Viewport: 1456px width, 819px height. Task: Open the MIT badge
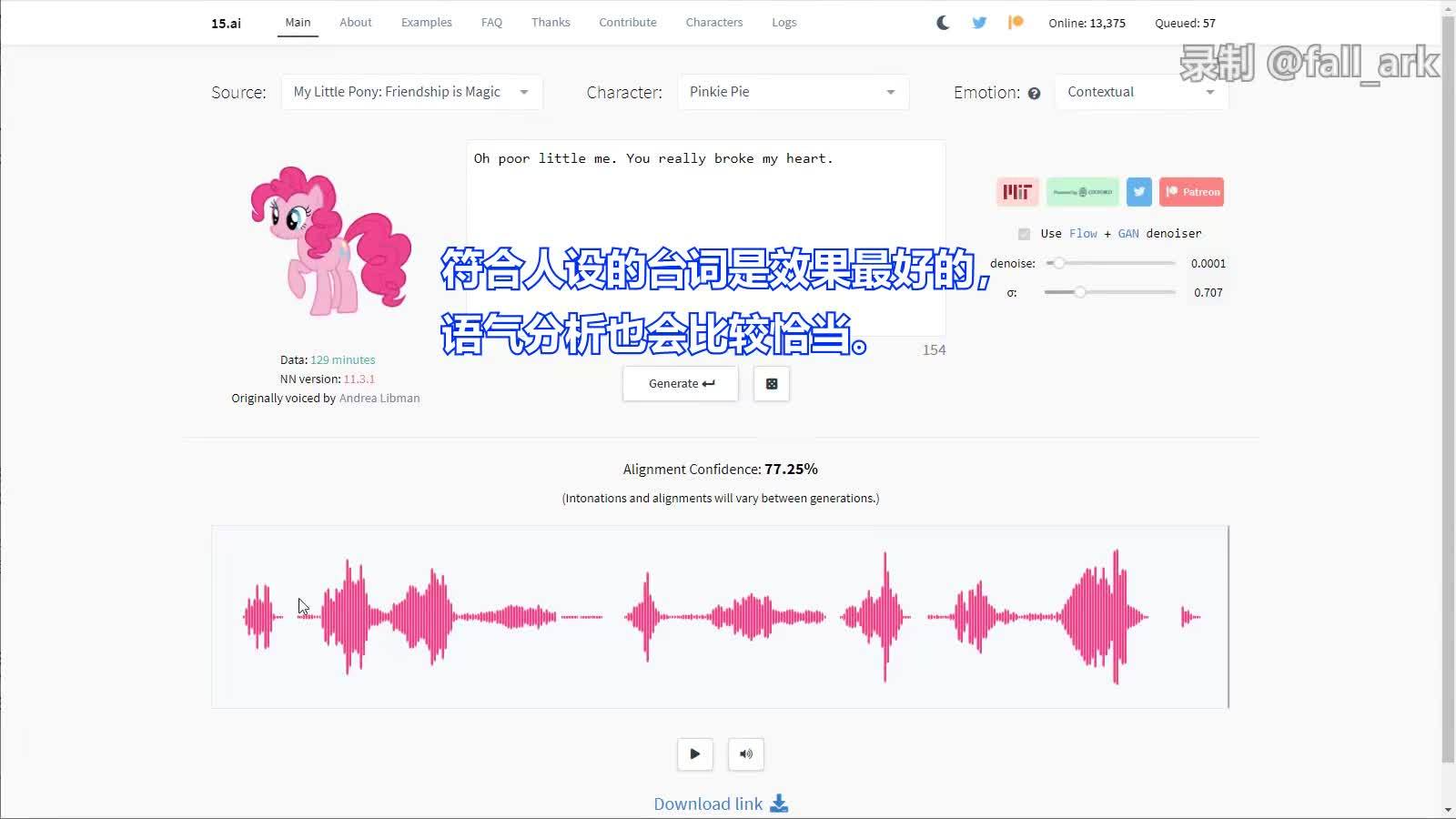point(1017,192)
